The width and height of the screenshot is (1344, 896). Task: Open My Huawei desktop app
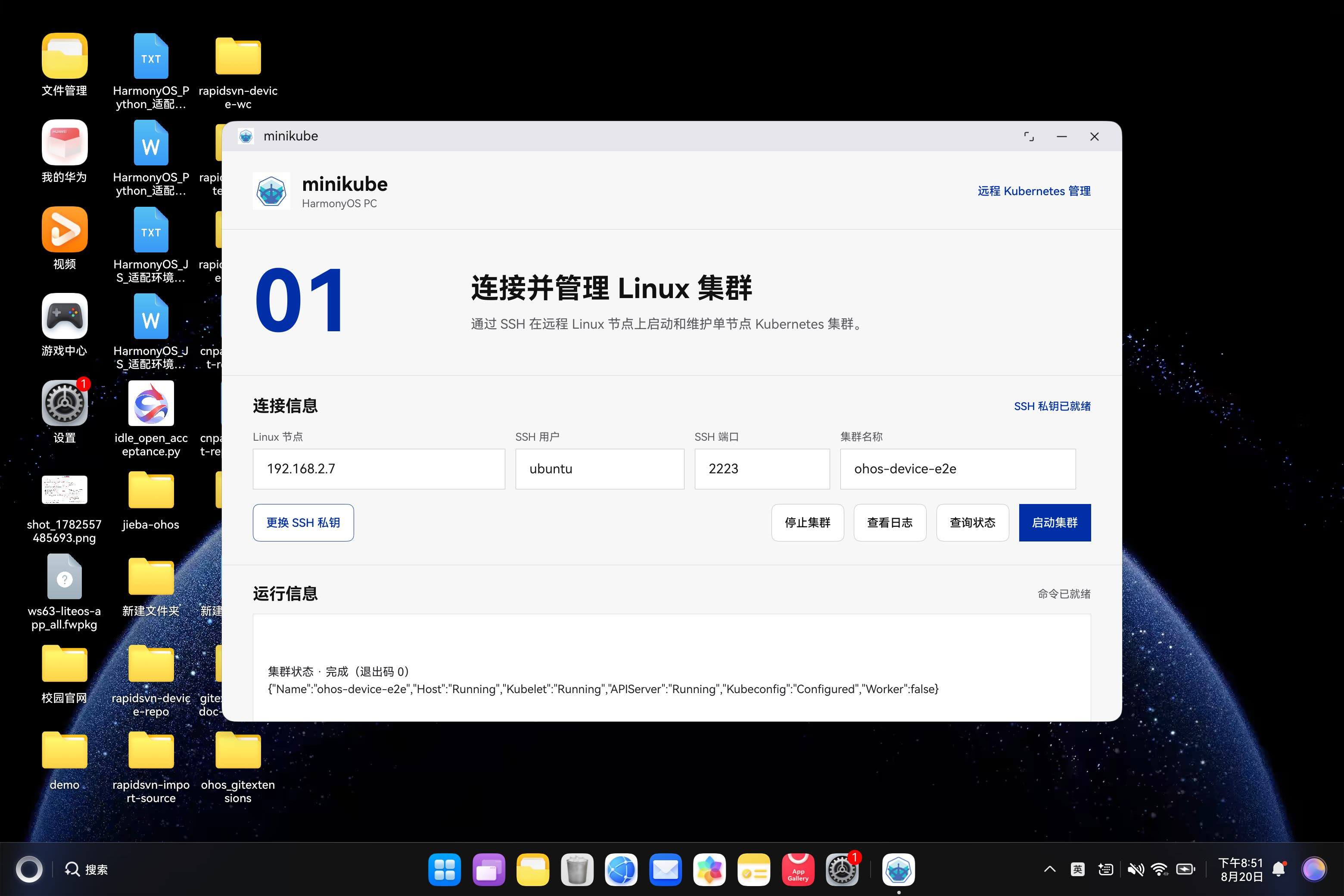pos(65,142)
